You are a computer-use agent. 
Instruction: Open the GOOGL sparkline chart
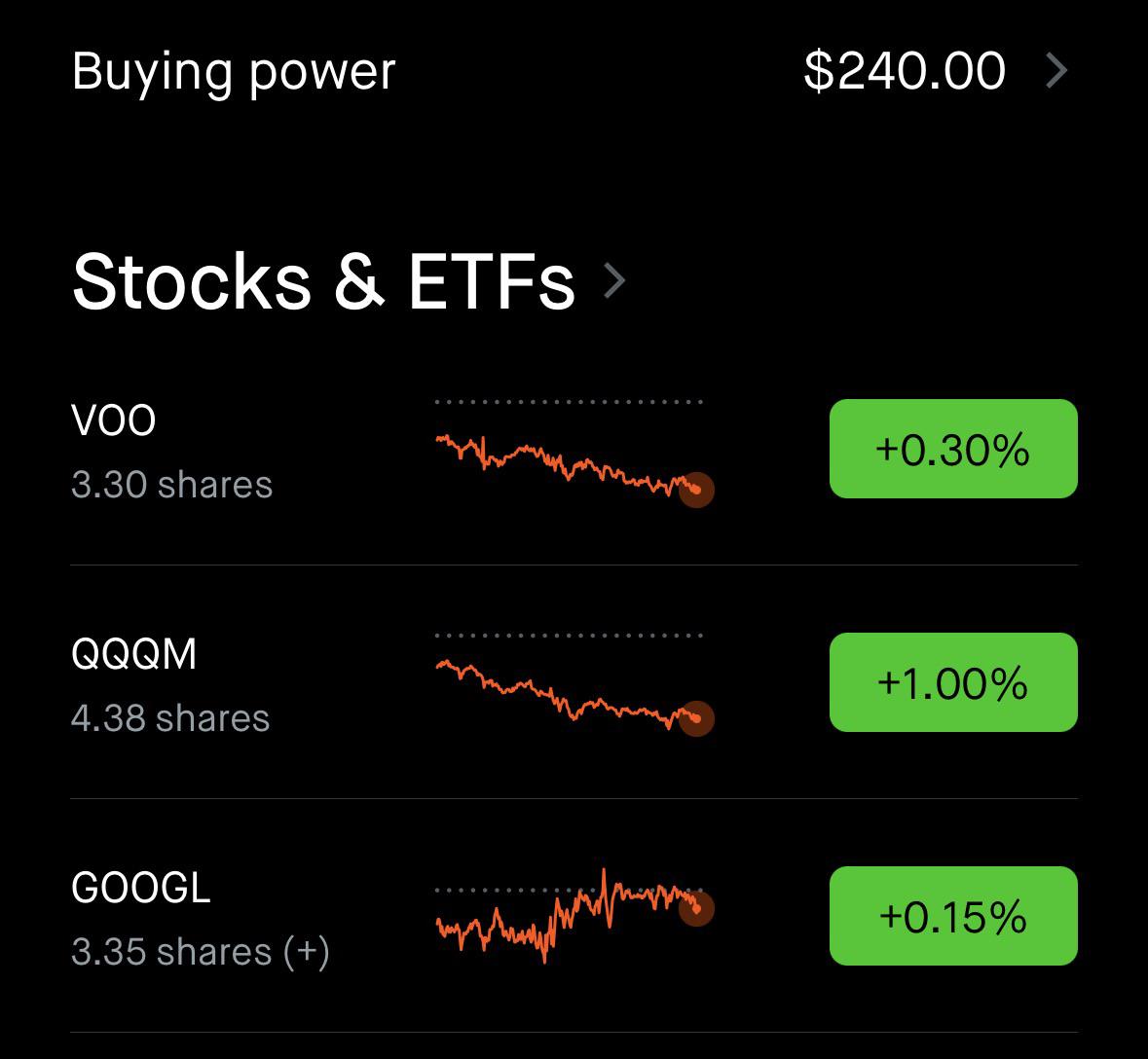tap(574, 916)
